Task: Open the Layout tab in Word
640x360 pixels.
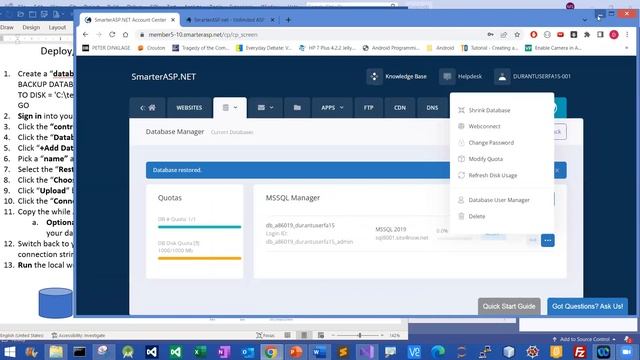Action: point(57,27)
